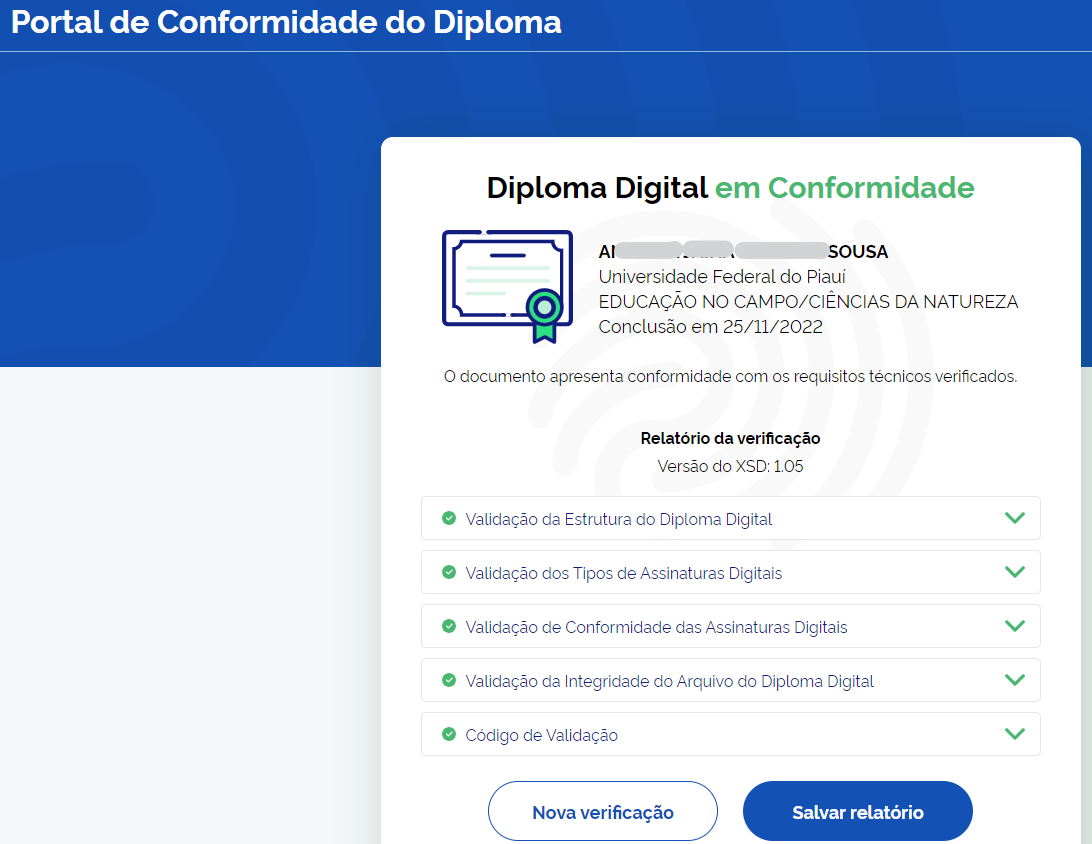Click Portal de Conformidade do Diploma title
Image resolution: width=1092 pixels, height=844 pixels.
286,22
